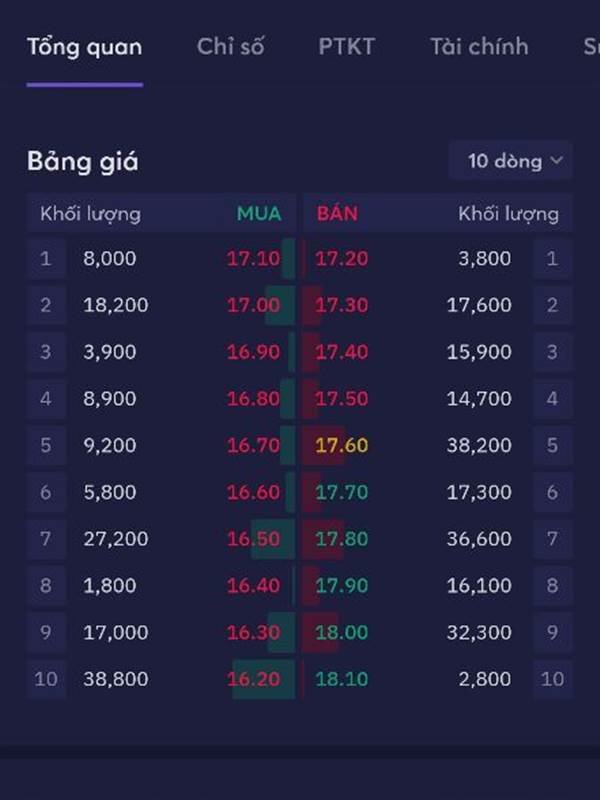Go to the 'Tài chính' tab
Viewport: 600px width, 800px height.
pyautogui.click(x=479, y=47)
